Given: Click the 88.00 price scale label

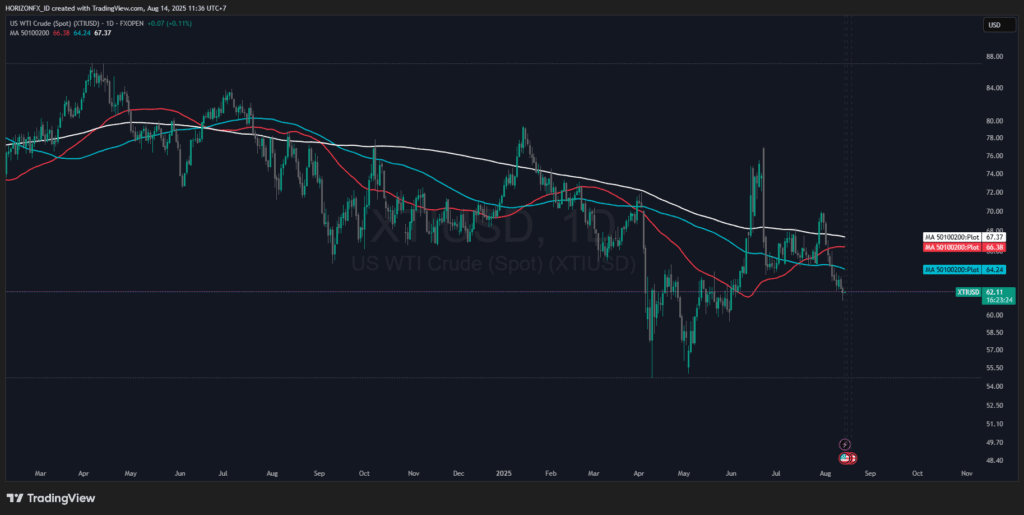Looking at the screenshot, I should pos(995,56).
